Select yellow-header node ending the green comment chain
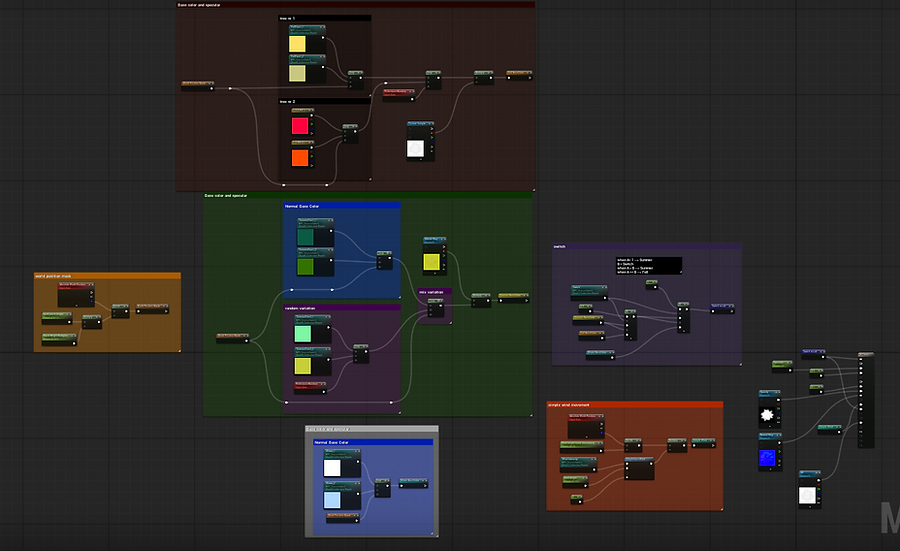Viewport: 900px width, 551px height. pos(513,298)
